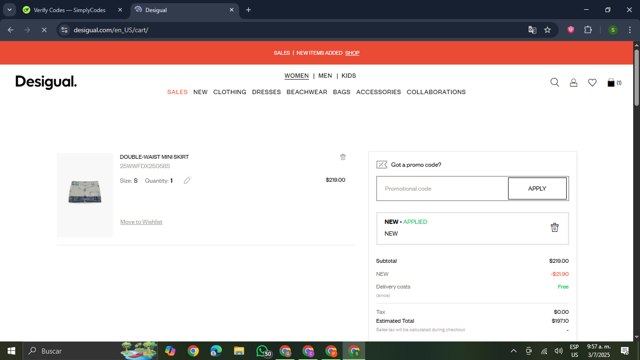Go back to previous page
The height and width of the screenshot is (360, 640).
(x=11, y=30)
